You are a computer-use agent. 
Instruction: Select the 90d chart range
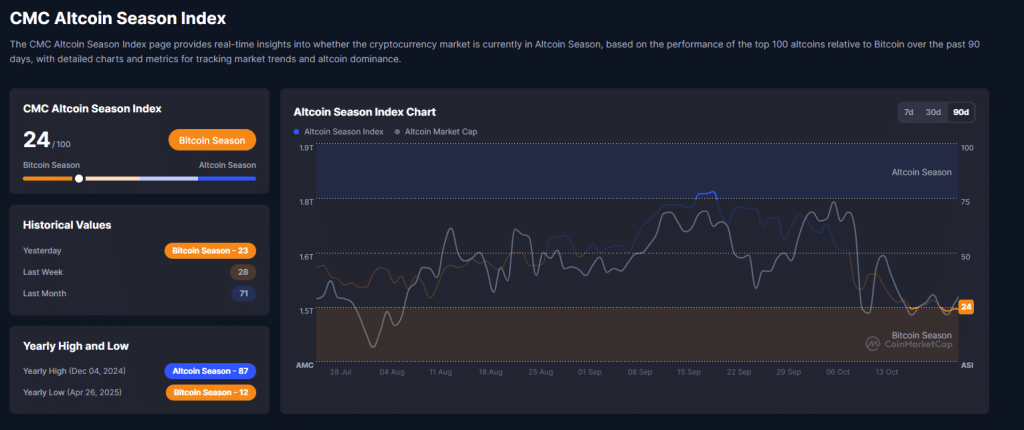click(961, 112)
